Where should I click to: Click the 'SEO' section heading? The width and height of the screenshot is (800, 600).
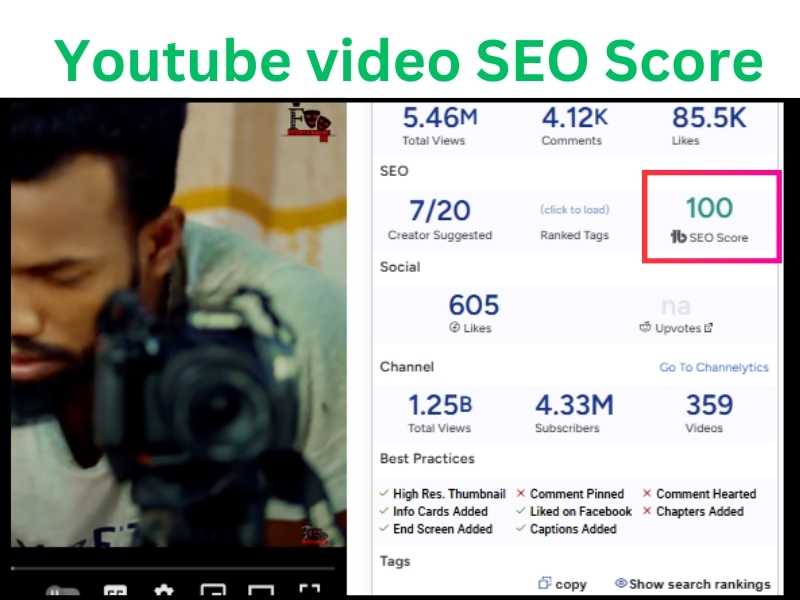pyautogui.click(x=394, y=171)
